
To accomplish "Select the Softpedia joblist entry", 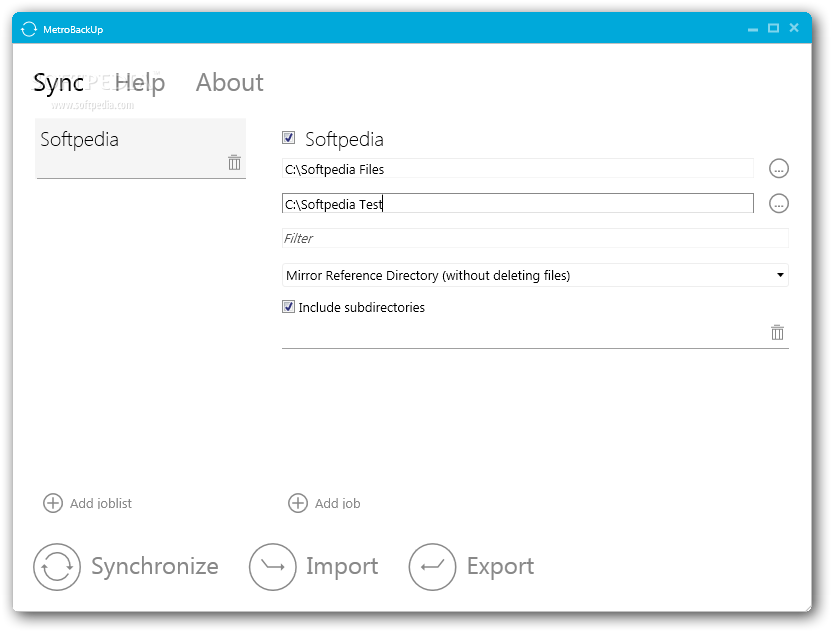I will (141, 148).
